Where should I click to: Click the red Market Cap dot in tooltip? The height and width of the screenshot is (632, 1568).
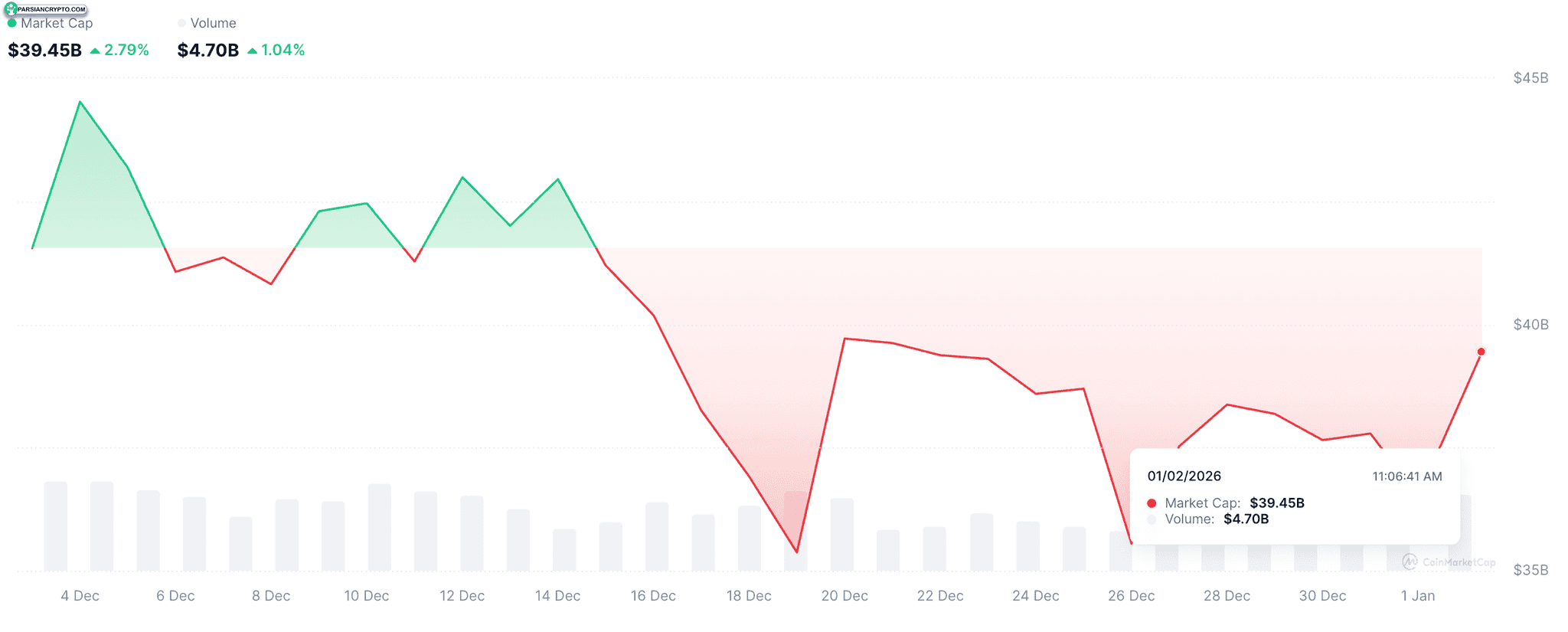click(x=1151, y=503)
